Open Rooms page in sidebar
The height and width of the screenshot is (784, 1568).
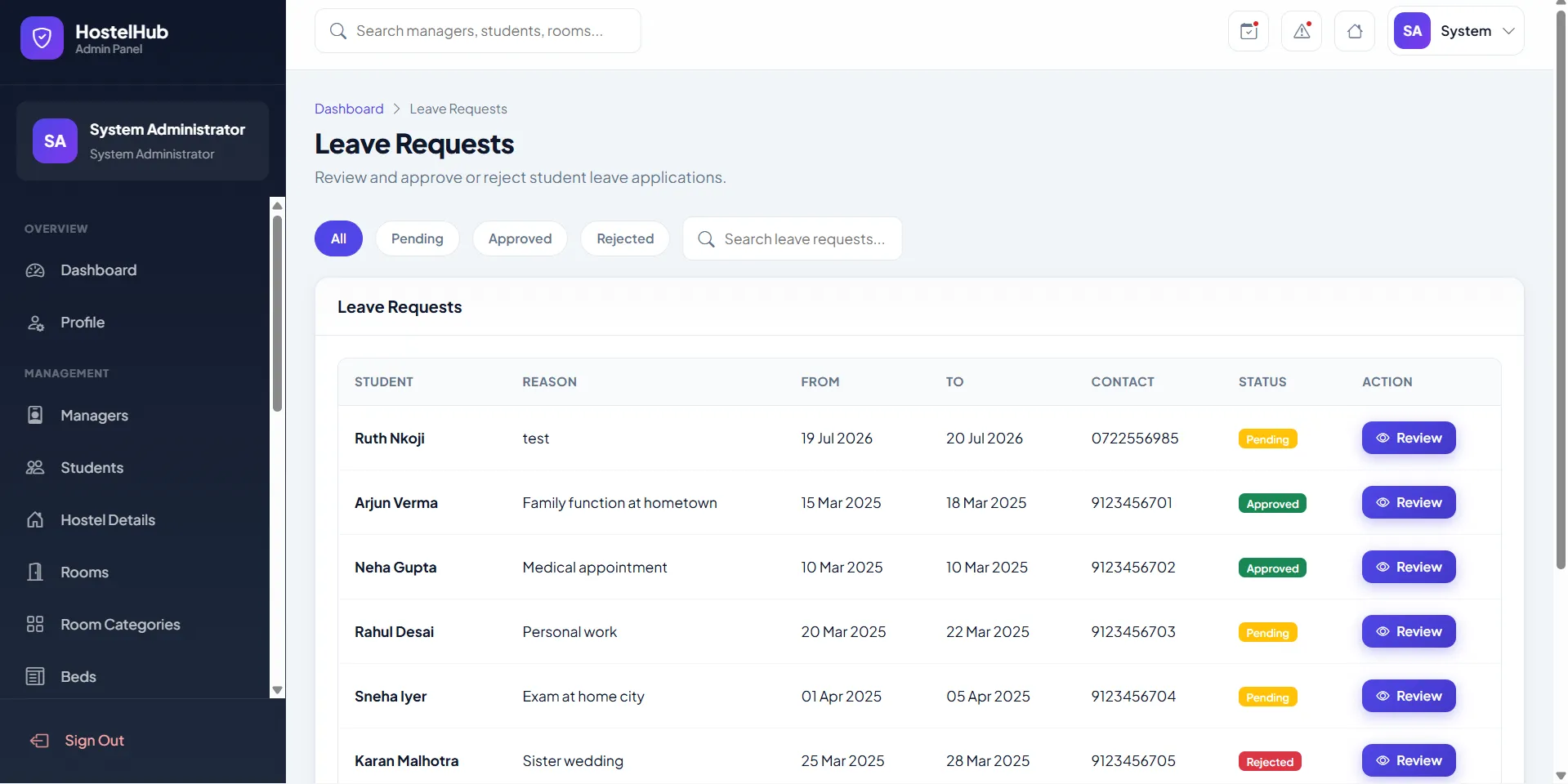[x=135, y=572]
